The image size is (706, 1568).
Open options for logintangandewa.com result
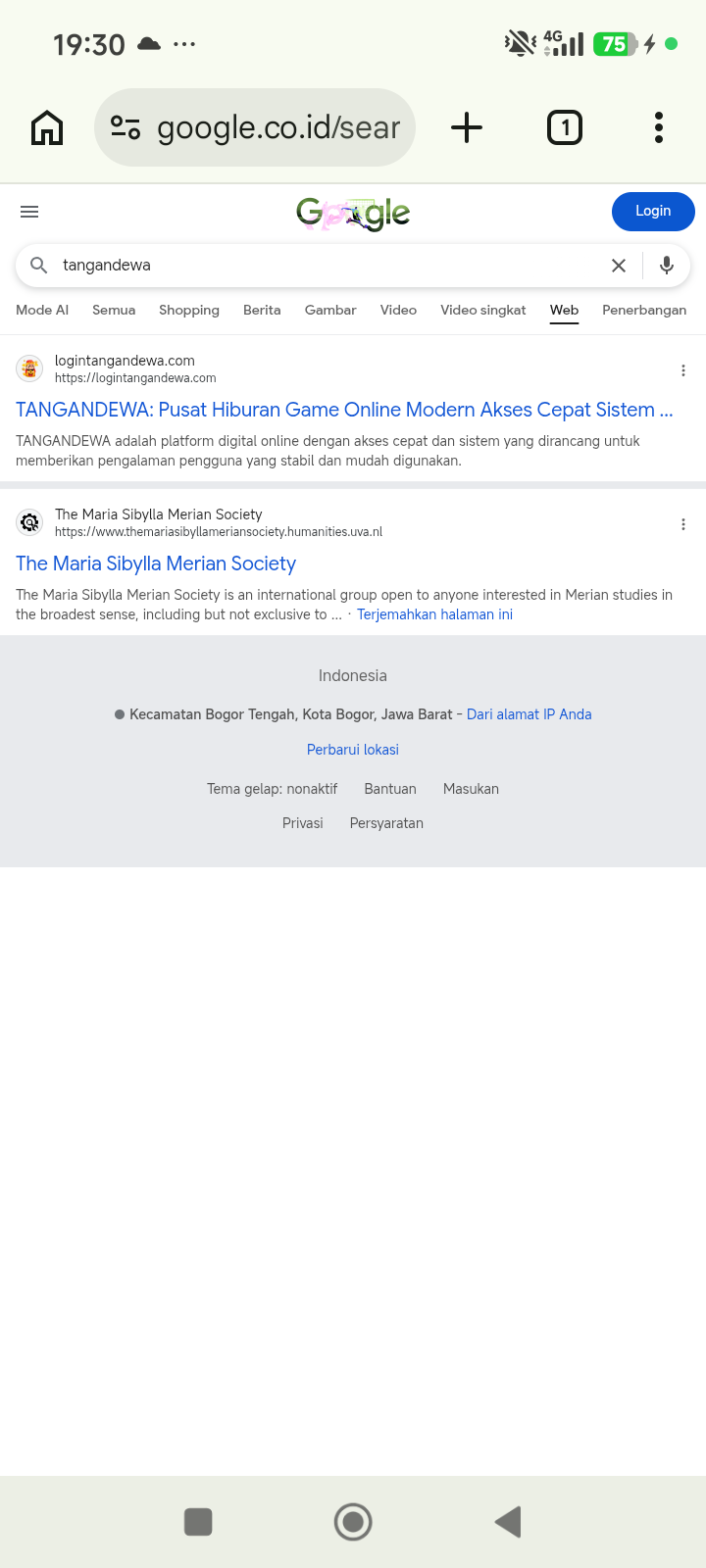[x=683, y=370]
